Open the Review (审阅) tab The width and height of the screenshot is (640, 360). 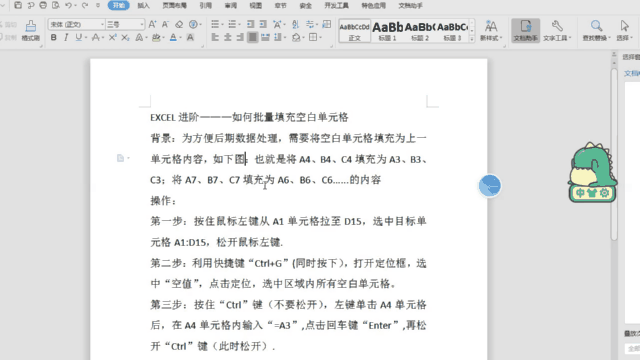[x=231, y=5]
